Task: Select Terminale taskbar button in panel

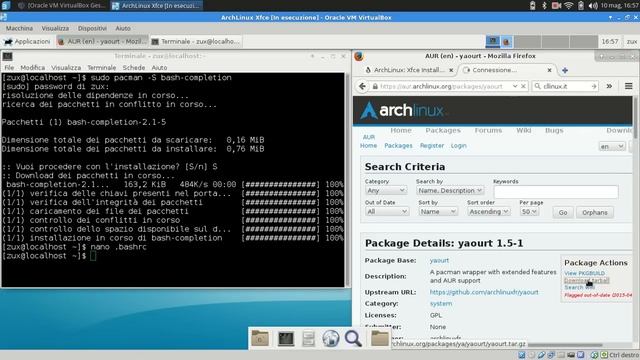Action: tap(196, 41)
